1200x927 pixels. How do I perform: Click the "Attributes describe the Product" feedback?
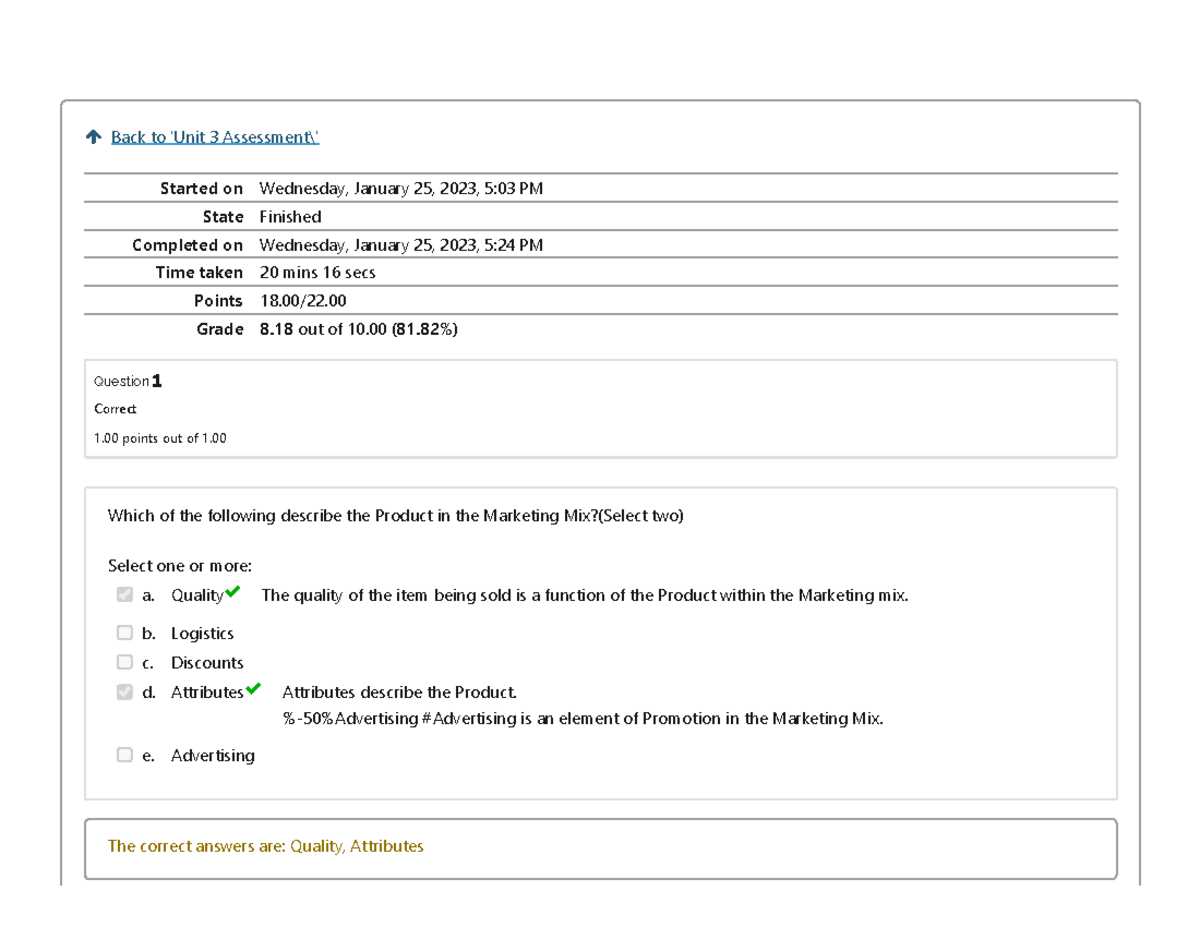(400, 692)
